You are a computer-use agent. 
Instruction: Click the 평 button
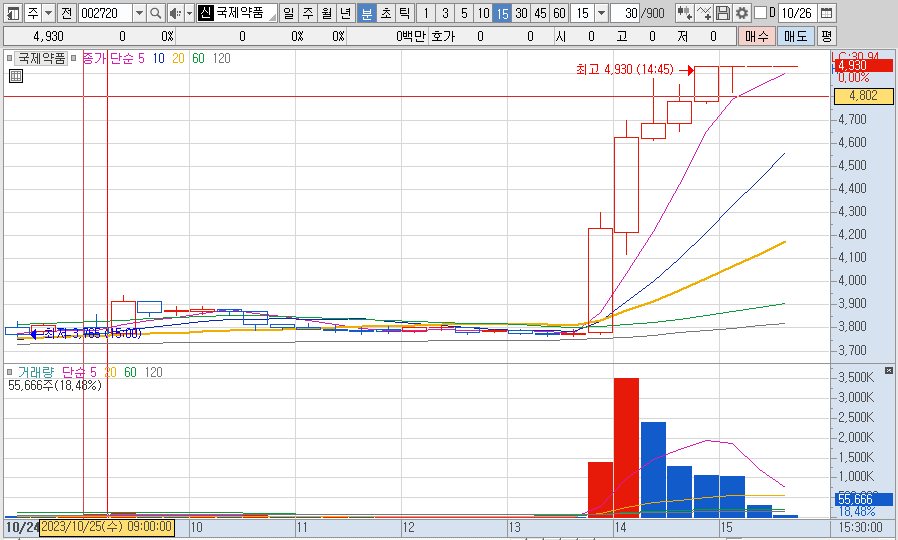pos(826,36)
